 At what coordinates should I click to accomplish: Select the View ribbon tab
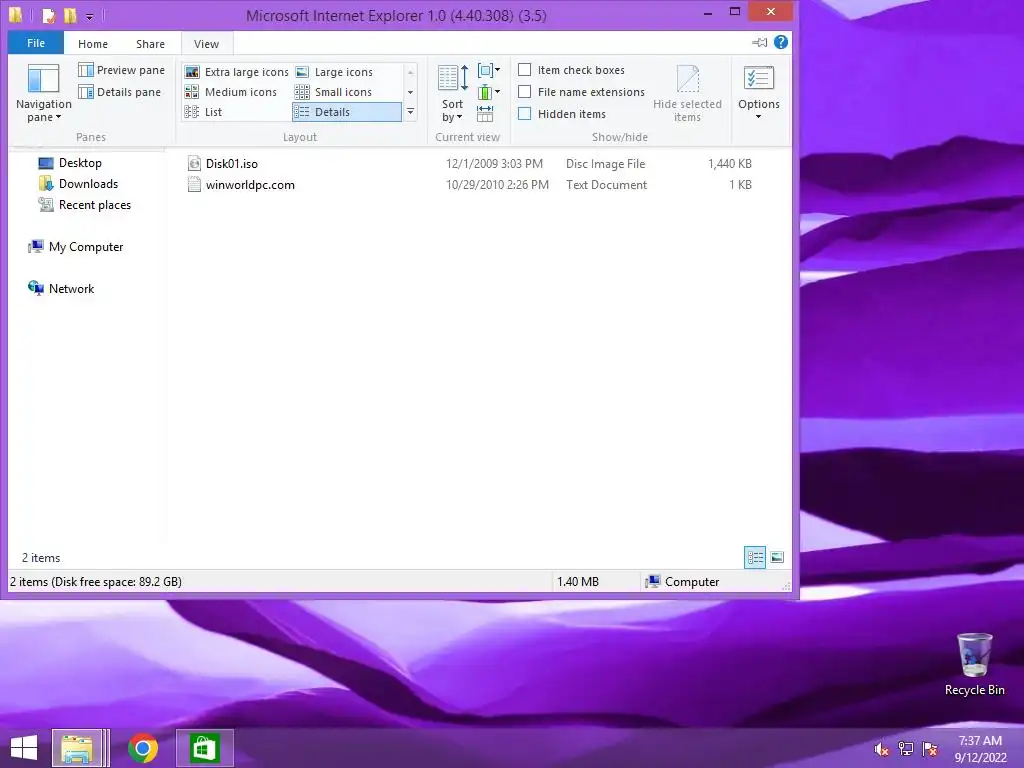(206, 44)
